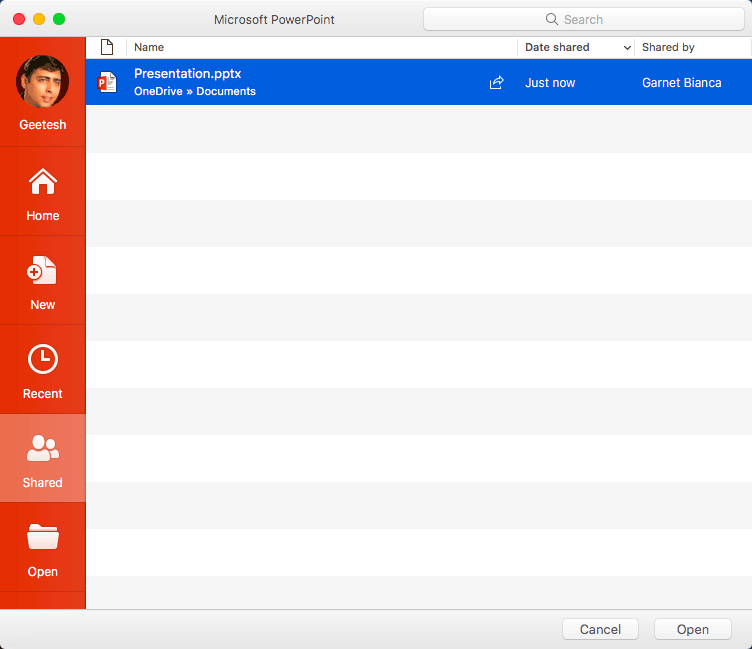The width and height of the screenshot is (752, 649).
Task: Select the Shared people icon
Action: pos(42,449)
